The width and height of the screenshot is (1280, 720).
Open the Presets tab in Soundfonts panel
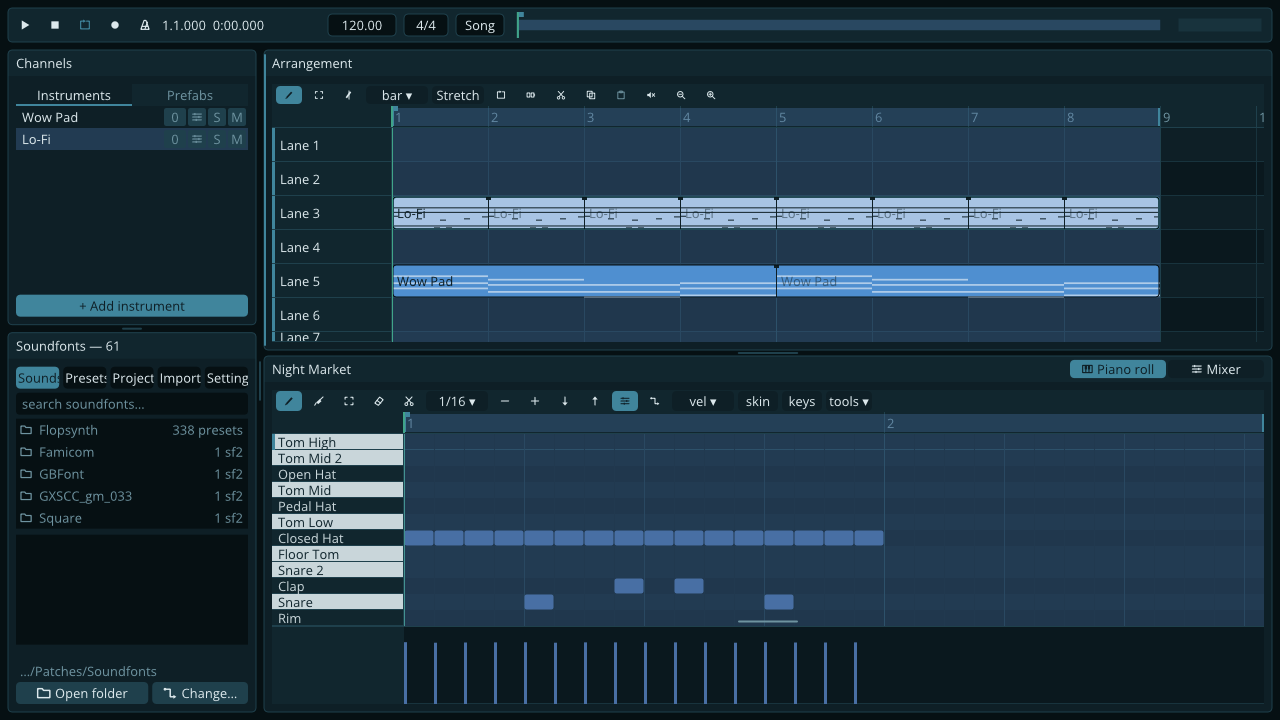(x=85, y=378)
